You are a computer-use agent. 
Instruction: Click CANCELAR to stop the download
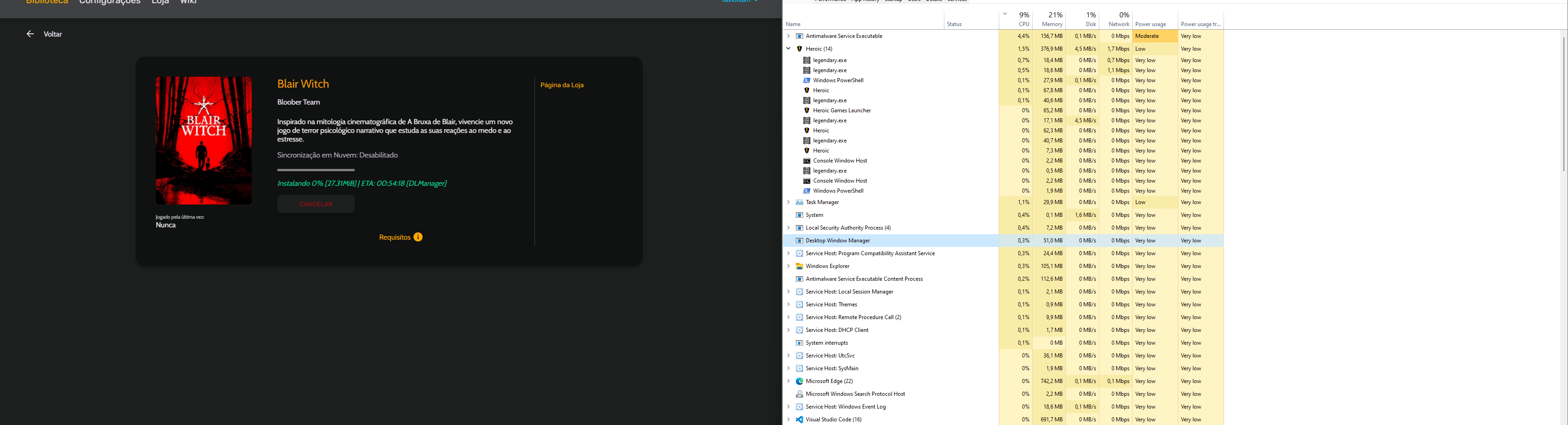click(x=315, y=204)
